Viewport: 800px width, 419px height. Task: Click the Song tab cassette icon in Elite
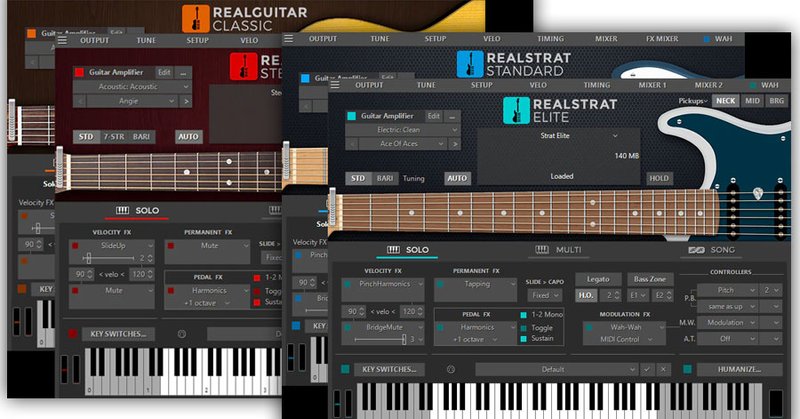(x=696, y=250)
